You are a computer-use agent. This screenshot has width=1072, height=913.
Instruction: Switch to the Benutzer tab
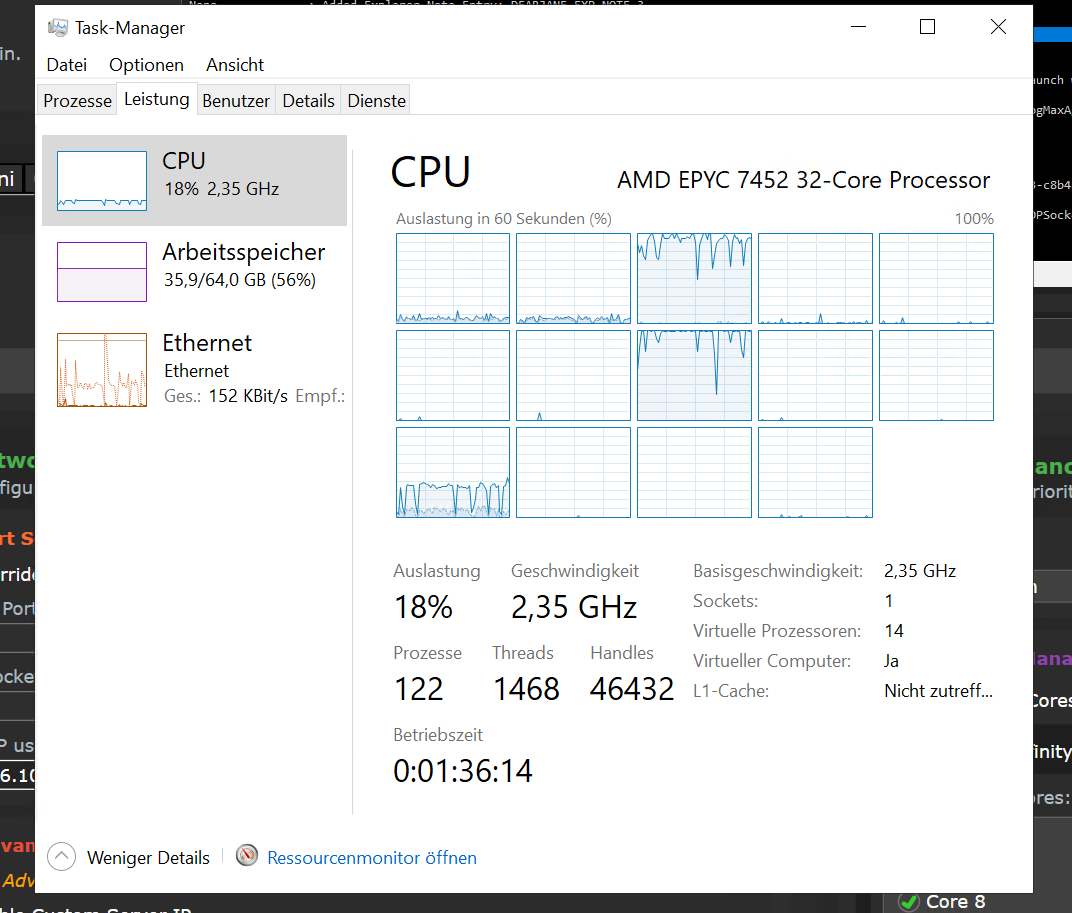point(236,101)
